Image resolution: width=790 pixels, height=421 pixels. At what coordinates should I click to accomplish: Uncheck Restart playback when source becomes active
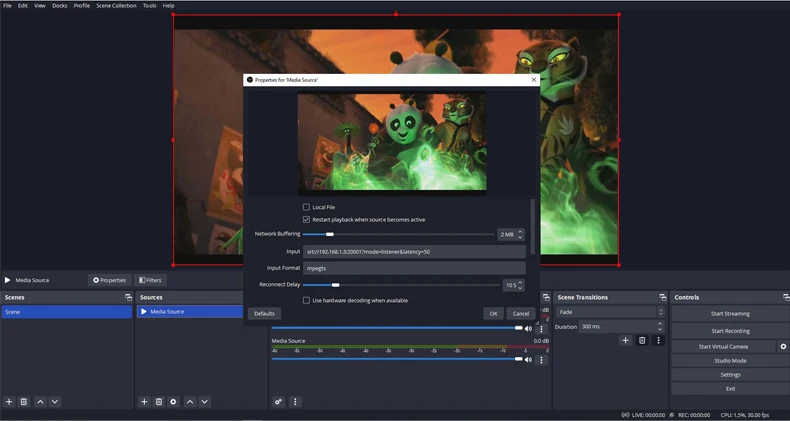(306, 219)
